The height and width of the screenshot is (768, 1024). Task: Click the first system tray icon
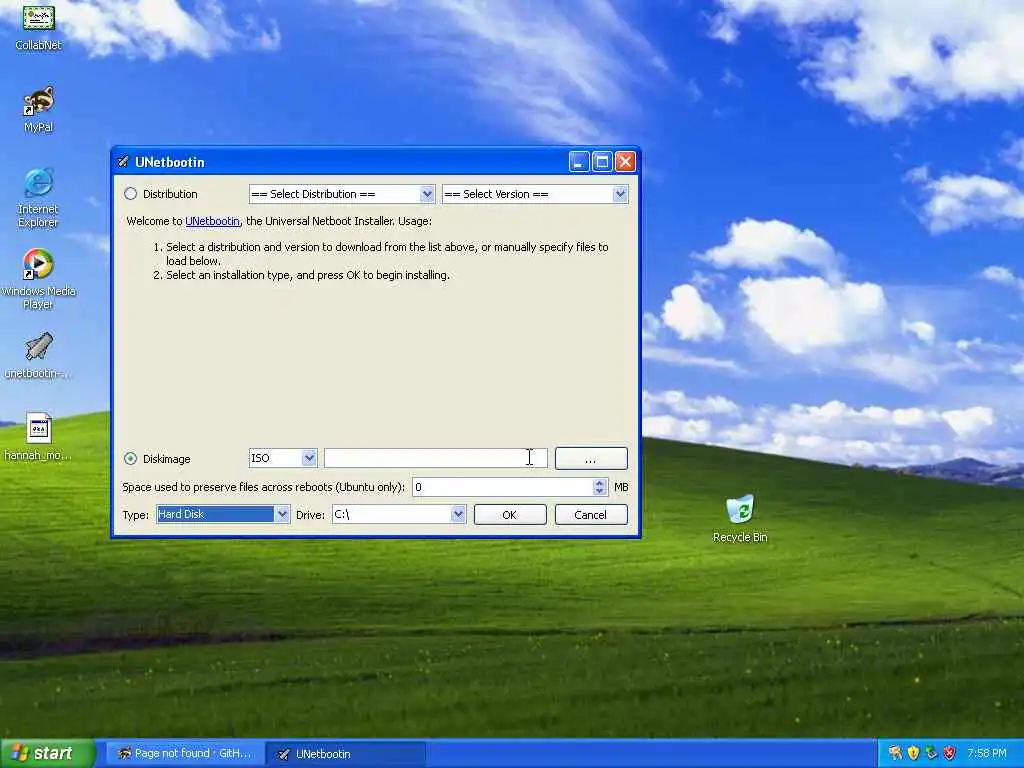(895, 753)
